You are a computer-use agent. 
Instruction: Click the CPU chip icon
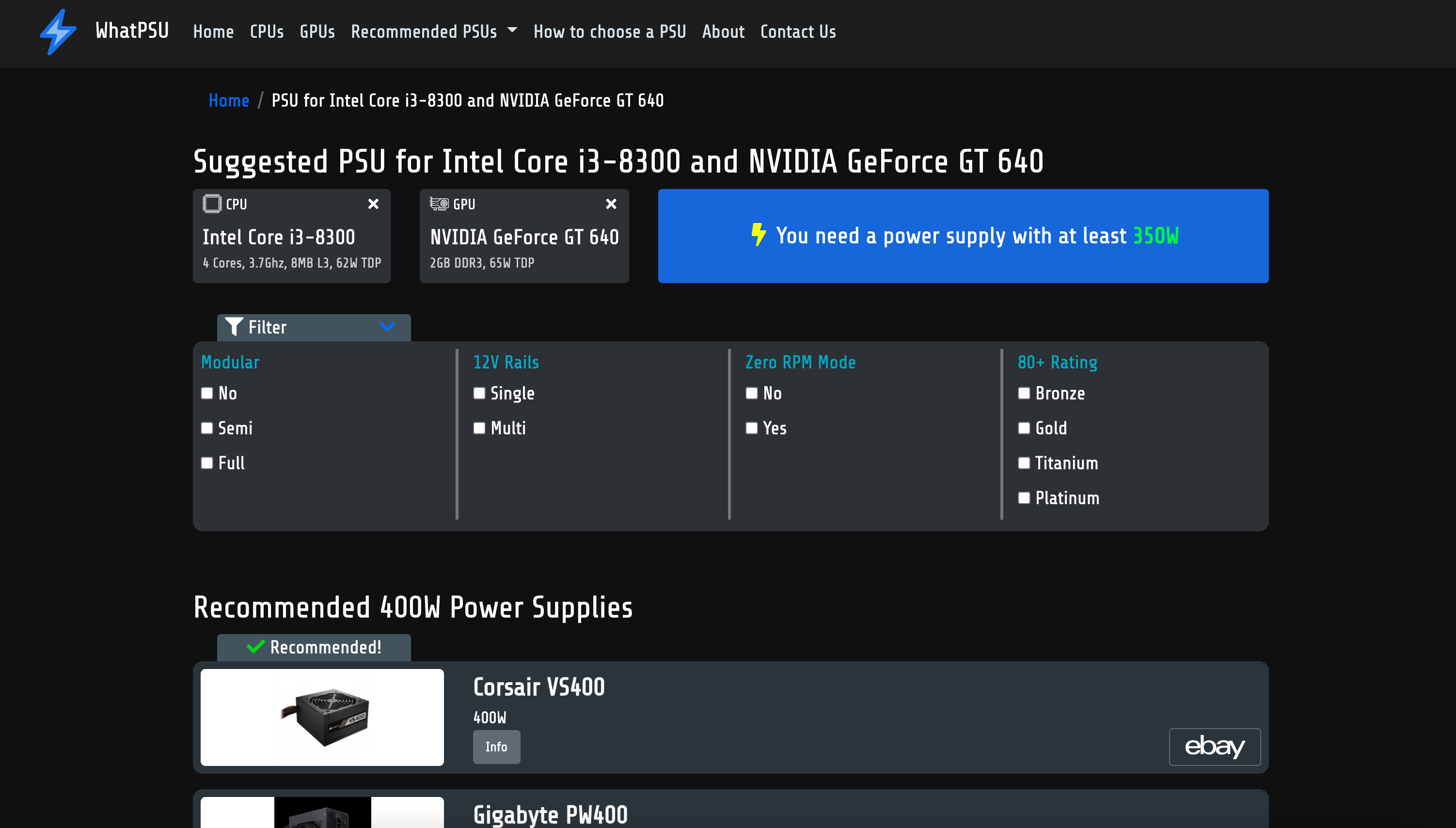pos(211,204)
